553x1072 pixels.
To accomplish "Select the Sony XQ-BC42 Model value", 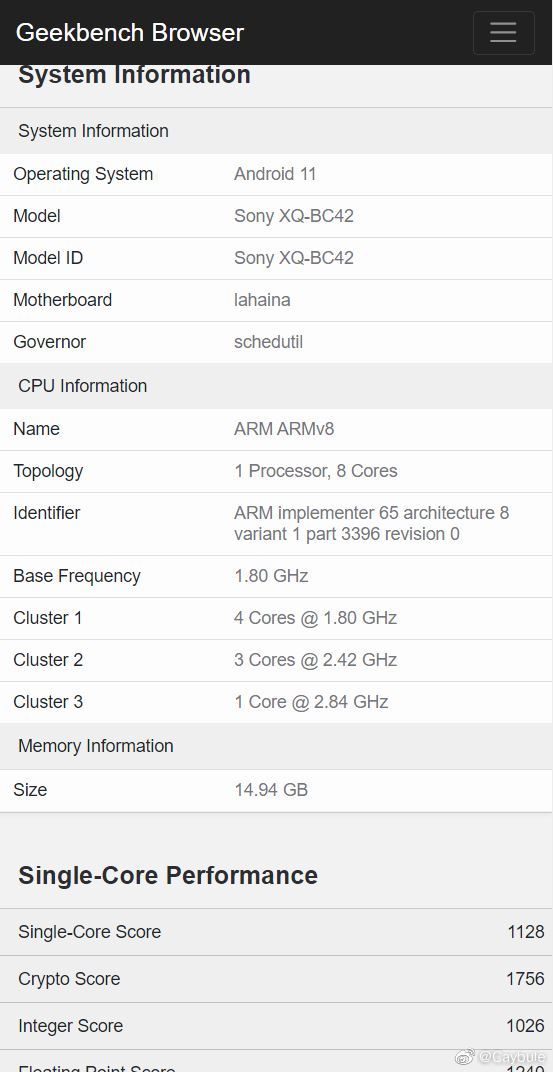I will tap(294, 216).
